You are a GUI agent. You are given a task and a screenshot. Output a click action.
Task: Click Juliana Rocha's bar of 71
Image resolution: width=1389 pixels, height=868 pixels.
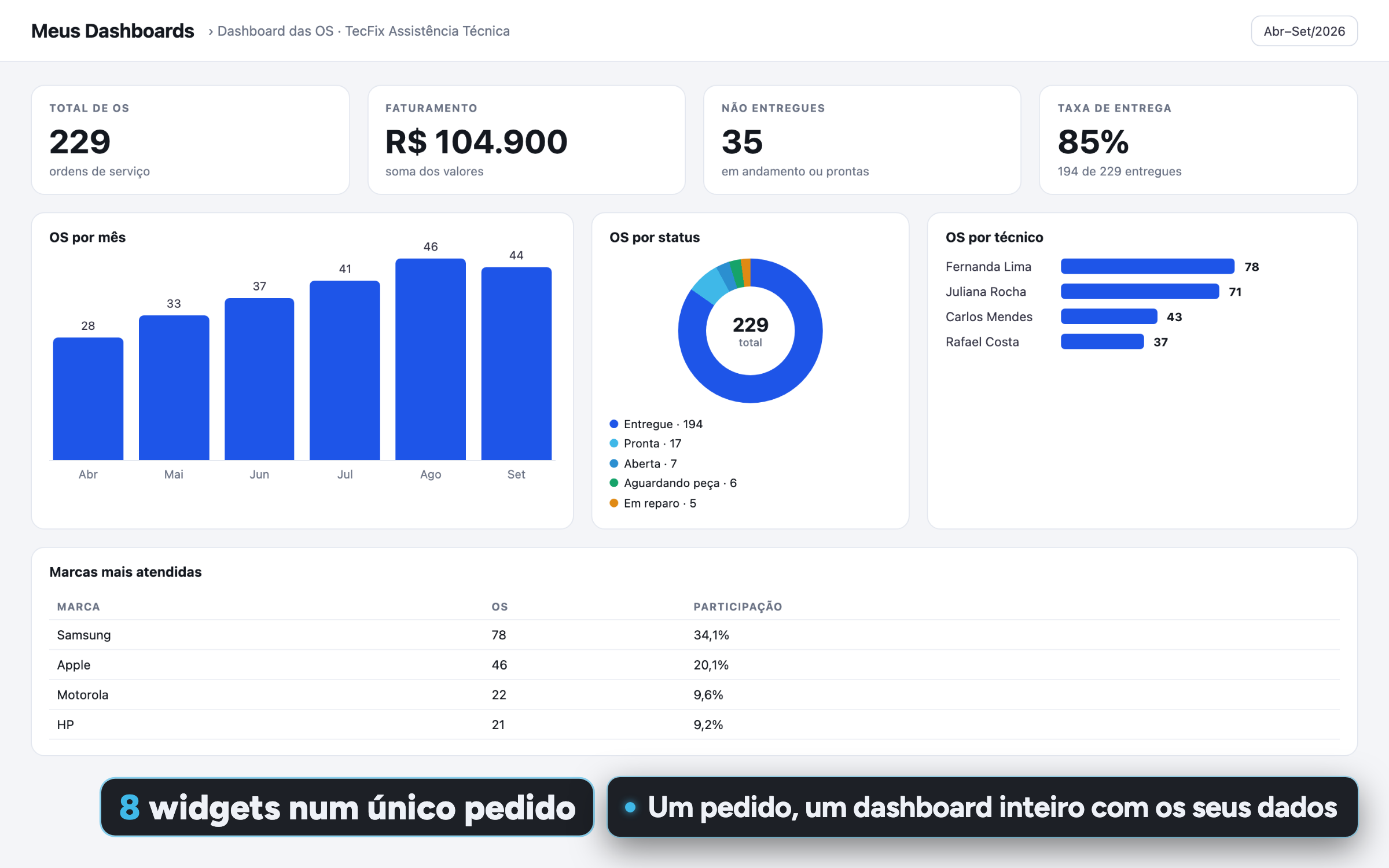coord(1140,292)
